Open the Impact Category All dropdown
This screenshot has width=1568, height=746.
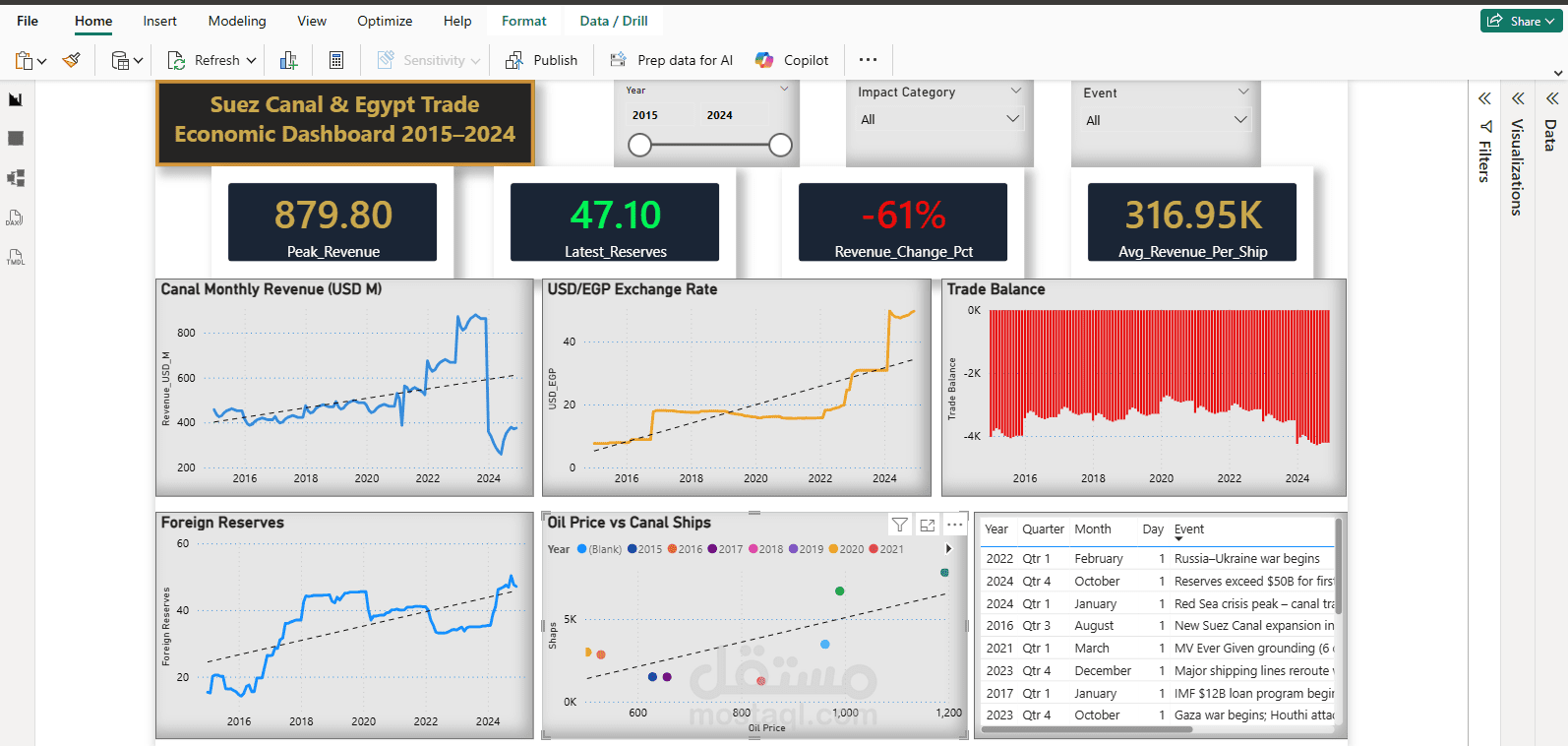click(940, 119)
